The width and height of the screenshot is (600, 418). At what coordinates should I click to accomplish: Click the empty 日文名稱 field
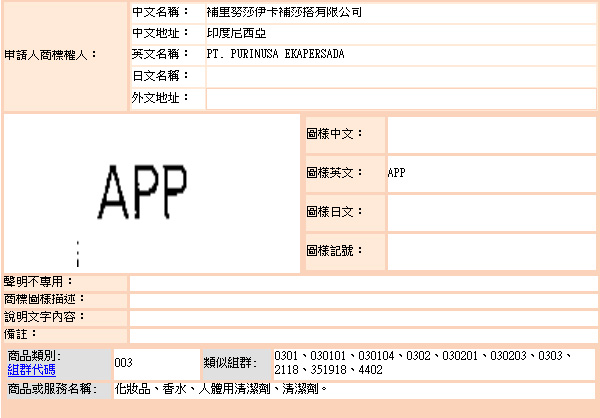click(401, 77)
